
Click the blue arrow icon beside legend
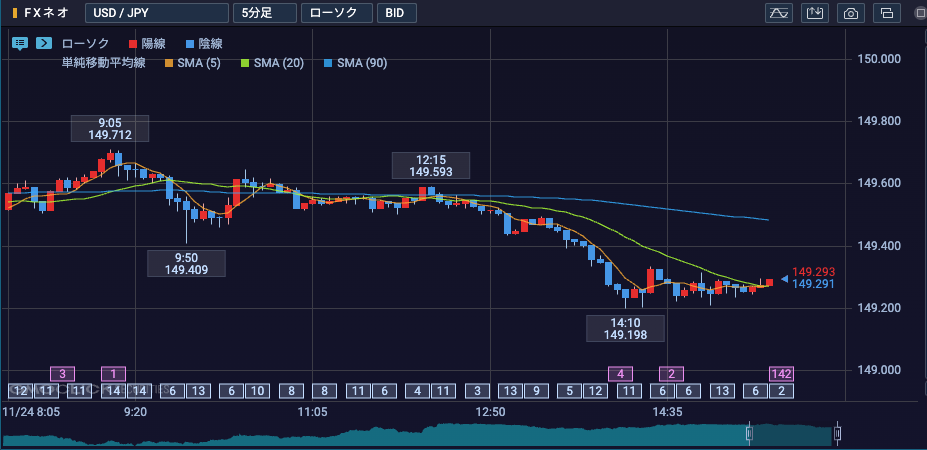click(44, 43)
